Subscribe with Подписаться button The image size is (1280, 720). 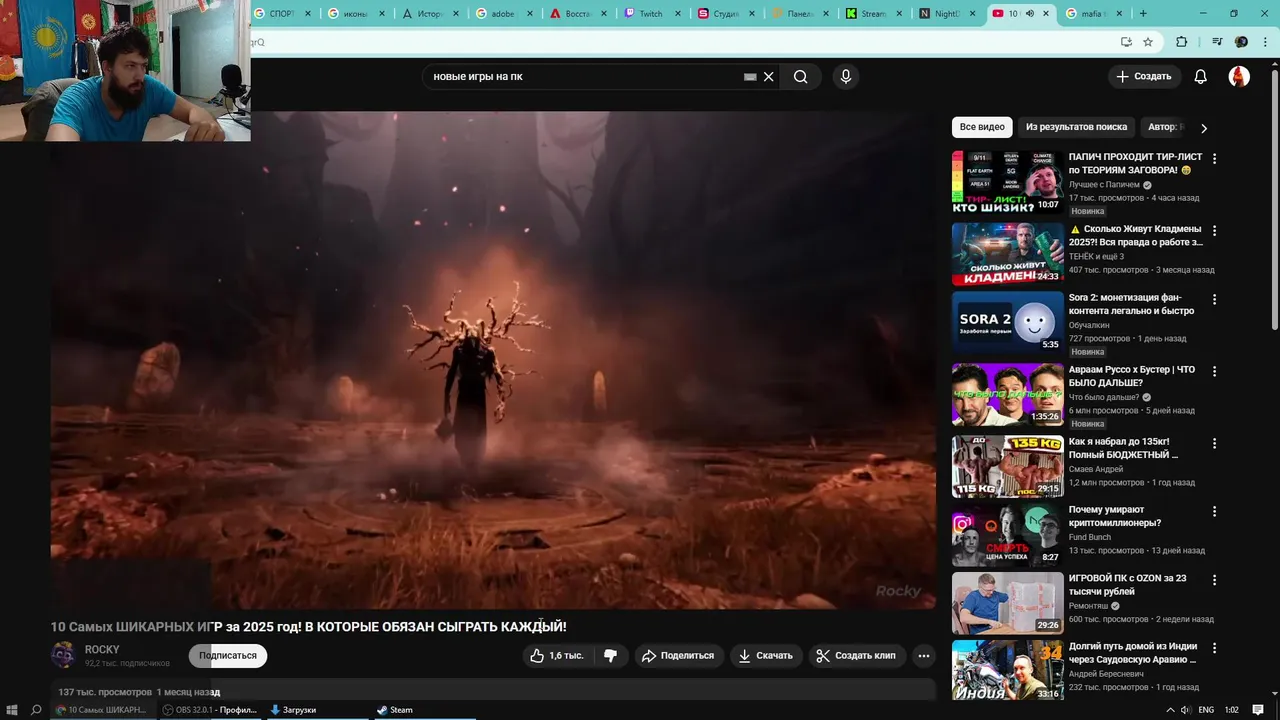point(228,656)
